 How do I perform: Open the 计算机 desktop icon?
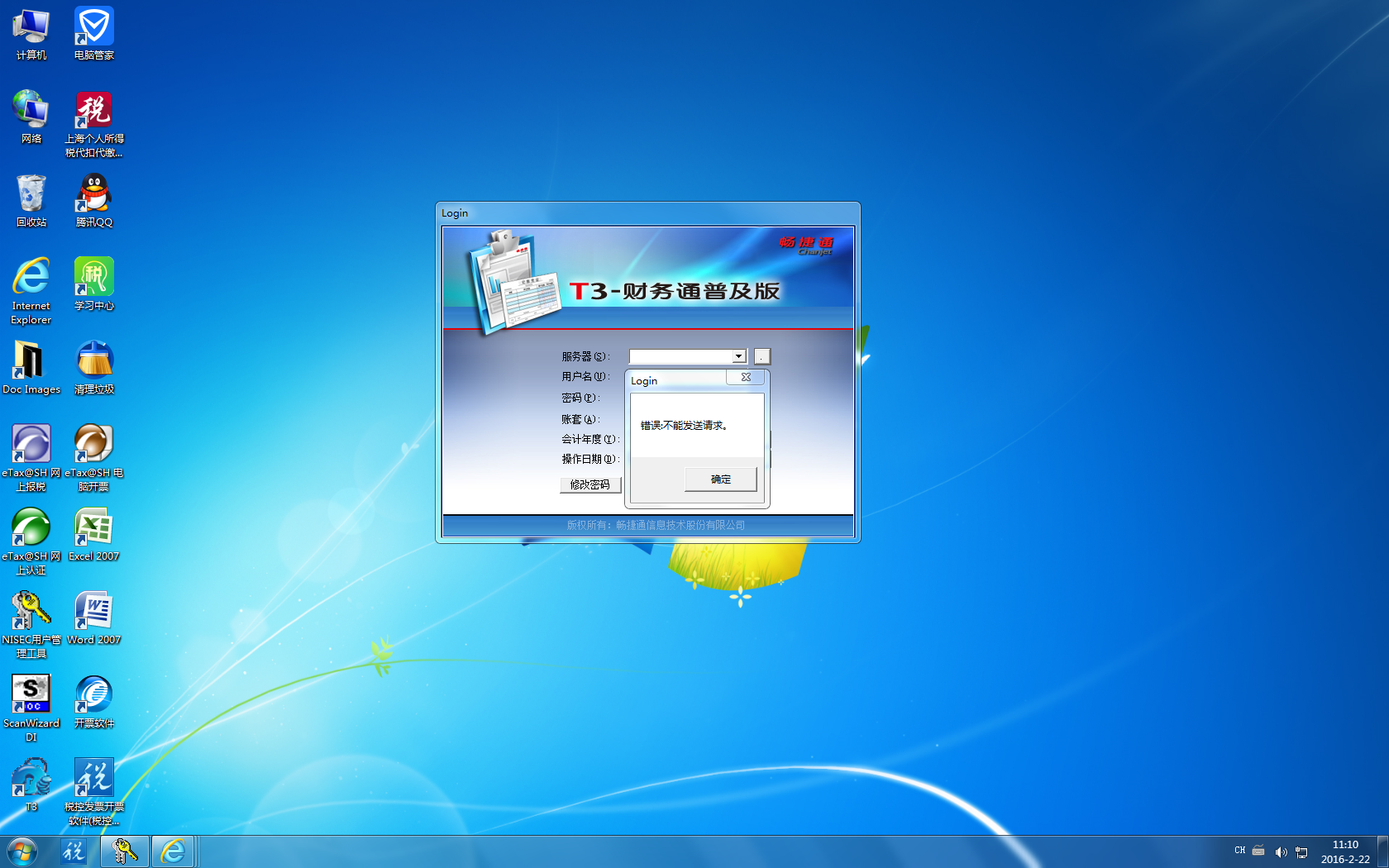tap(31, 33)
